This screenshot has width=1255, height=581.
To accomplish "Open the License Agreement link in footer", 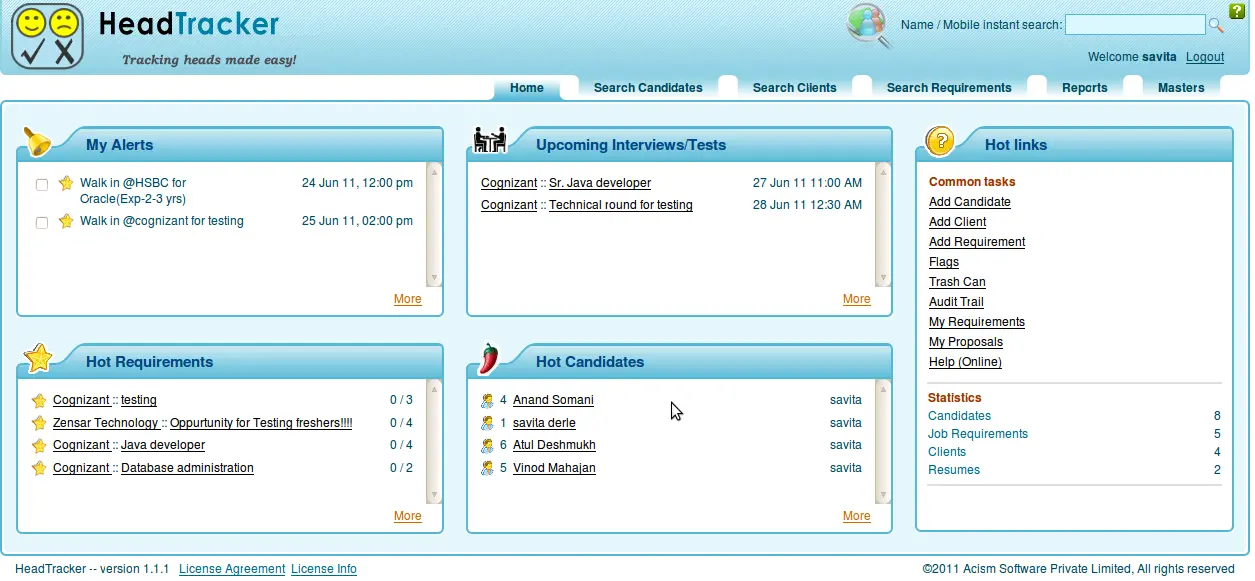I will (232, 568).
